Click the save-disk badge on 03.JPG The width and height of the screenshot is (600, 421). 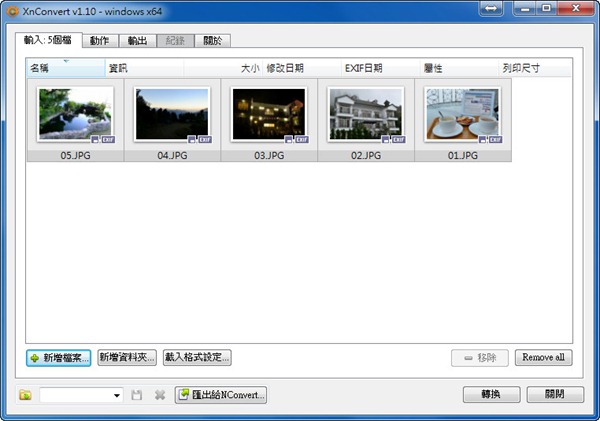click(x=289, y=139)
